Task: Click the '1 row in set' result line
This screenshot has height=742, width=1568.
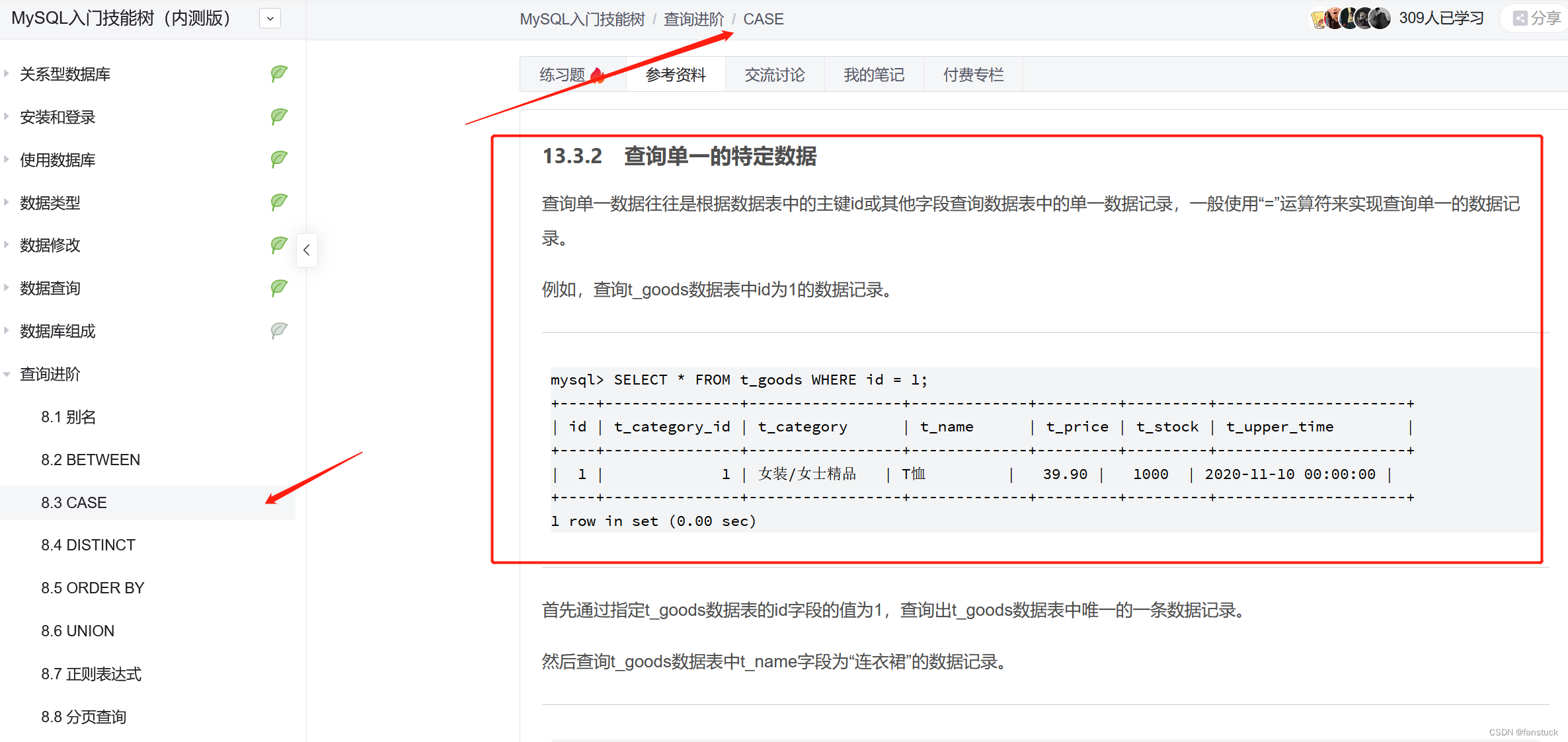Action: coord(653,521)
